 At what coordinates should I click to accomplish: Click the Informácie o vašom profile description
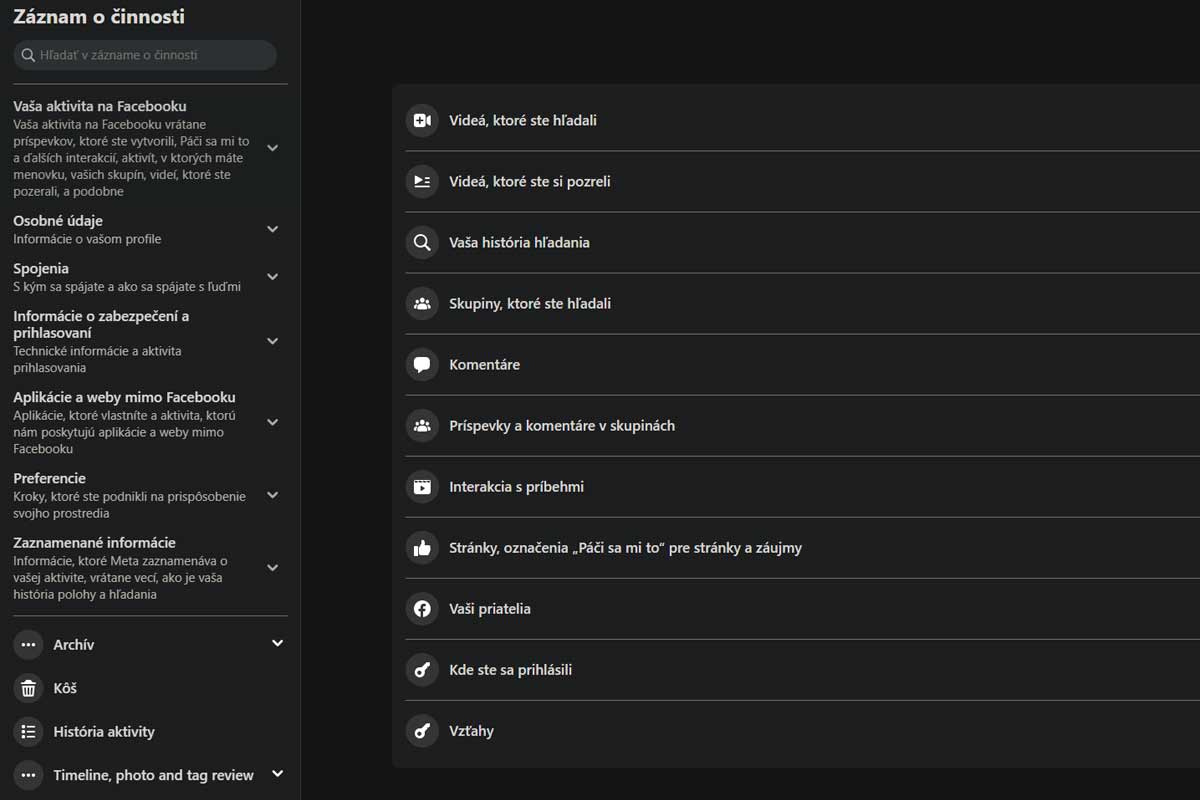(87, 239)
